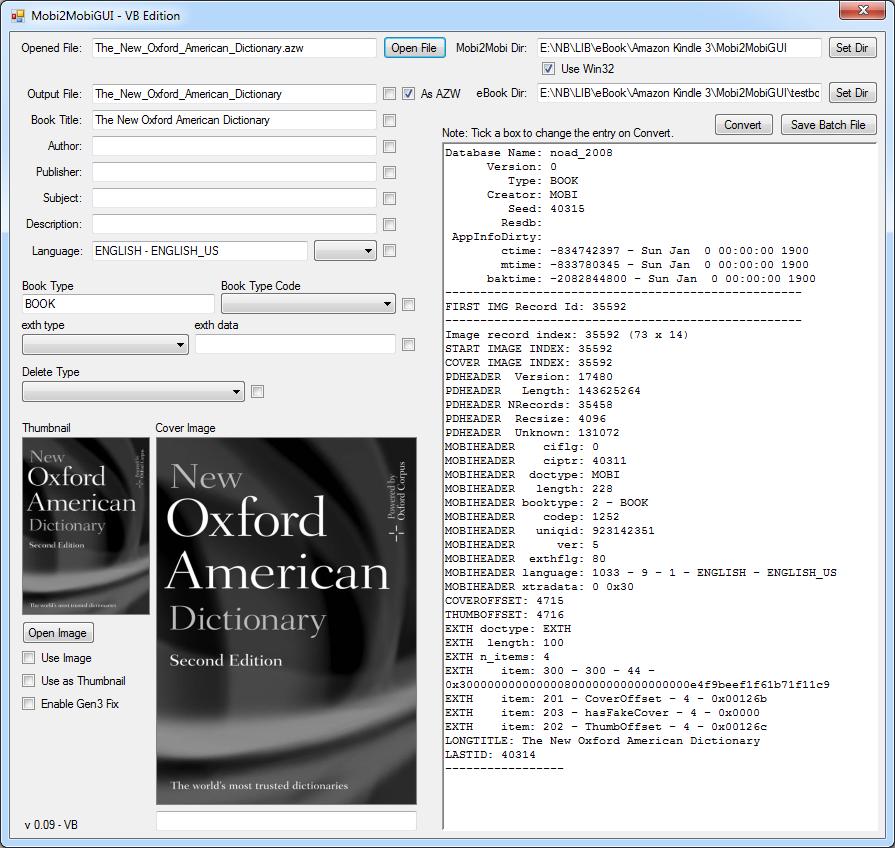
Task: Tick the checkbox next to Book Title
Action: (x=389, y=120)
